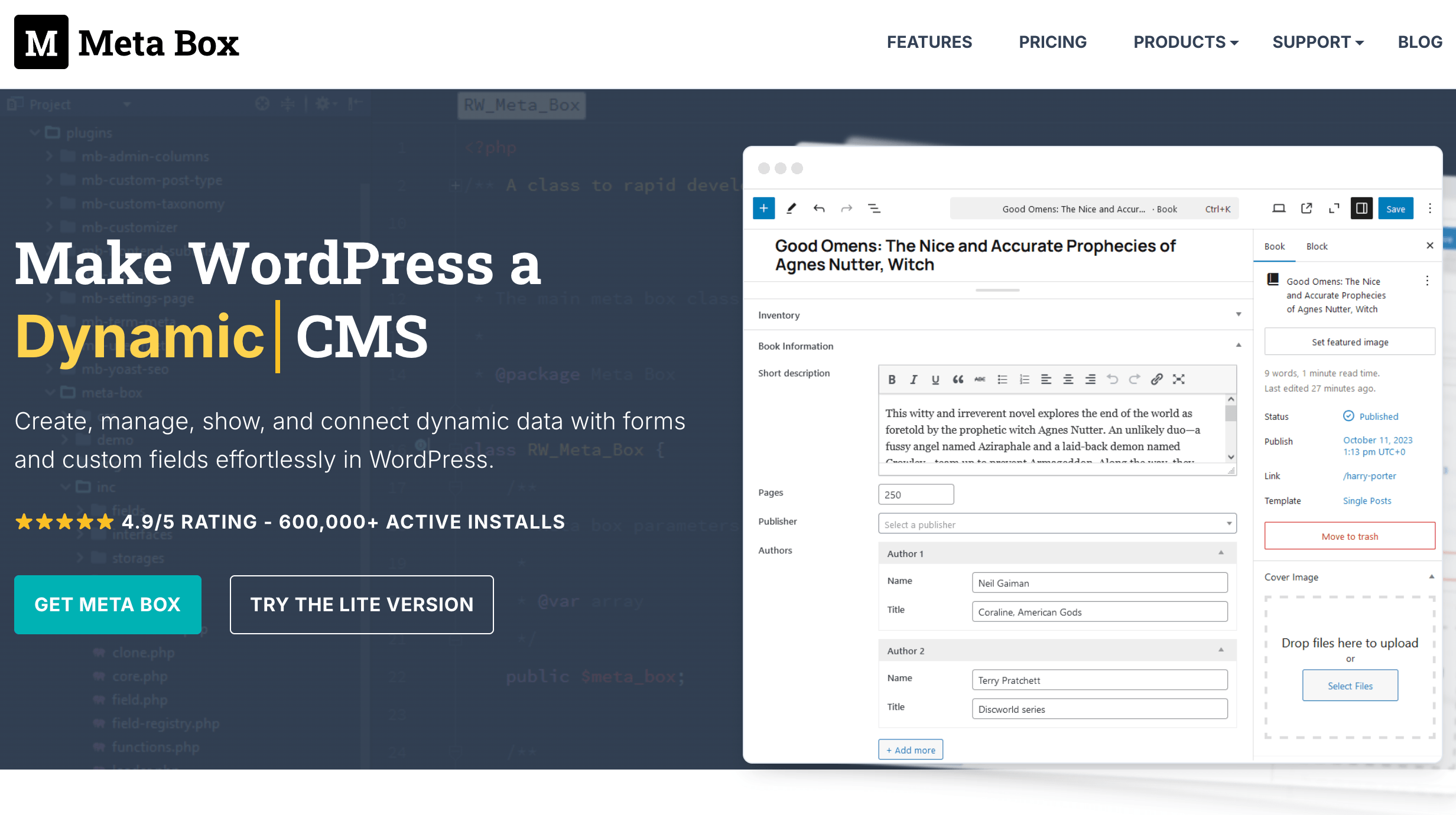Switch to the Book tab in sidebar

point(1275,246)
